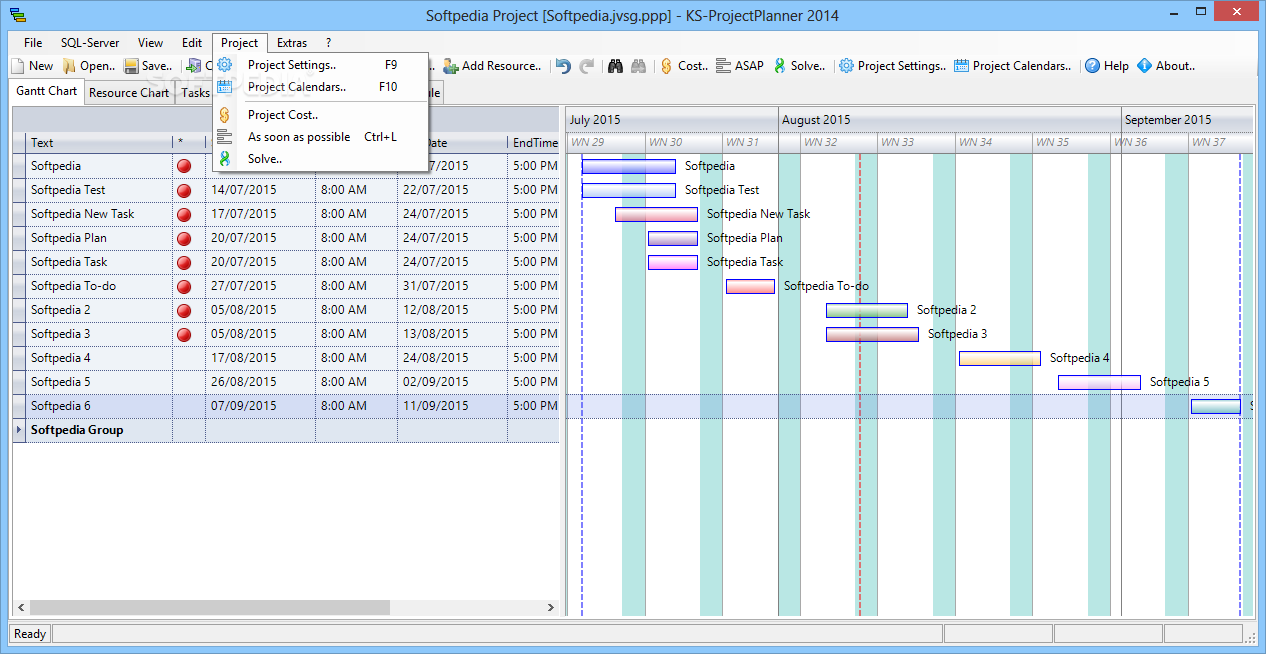Open Find with the dark binoculars icon
The height and width of the screenshot is (654, 1266).
pos(615,66)
